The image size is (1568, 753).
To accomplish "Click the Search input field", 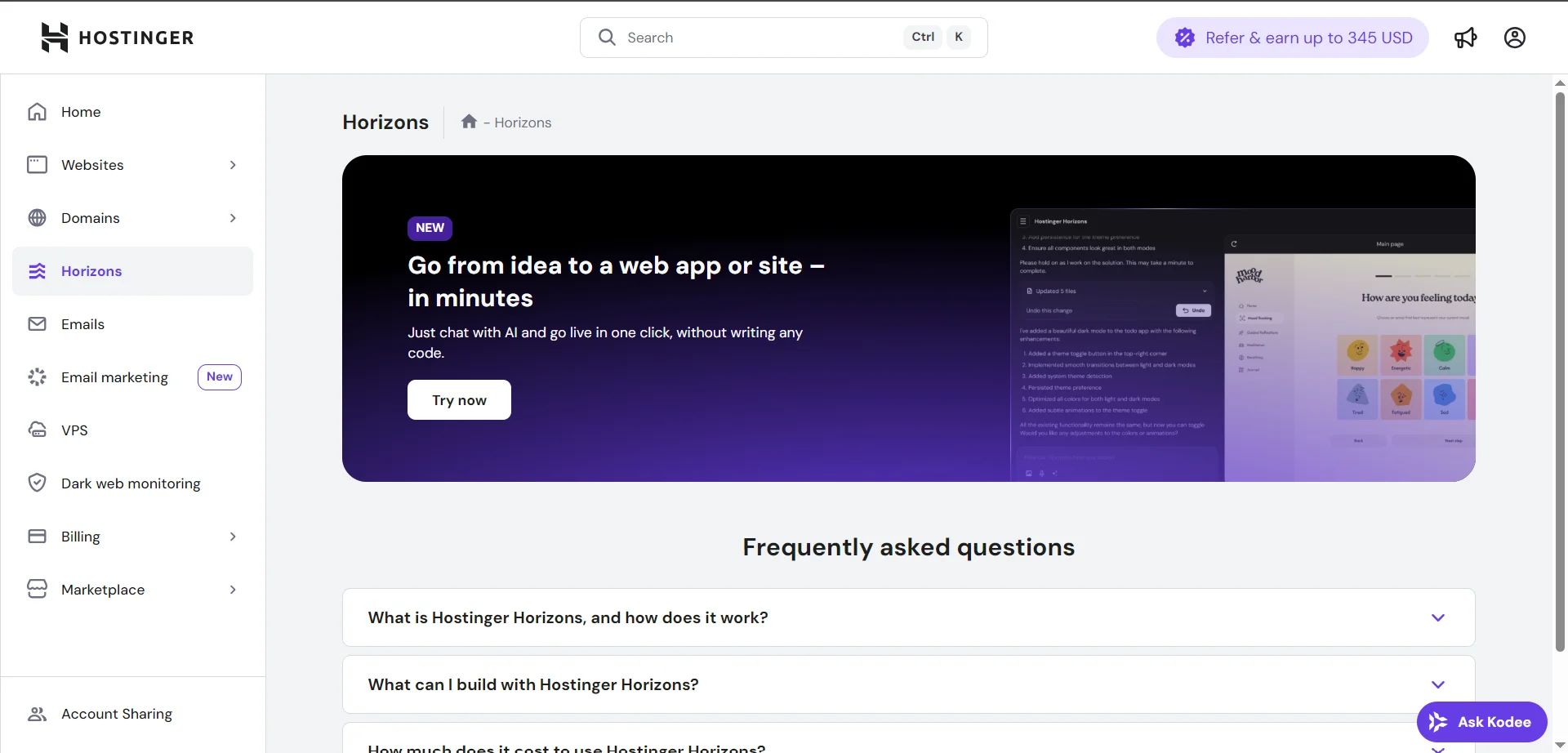I will pos(759,38).
